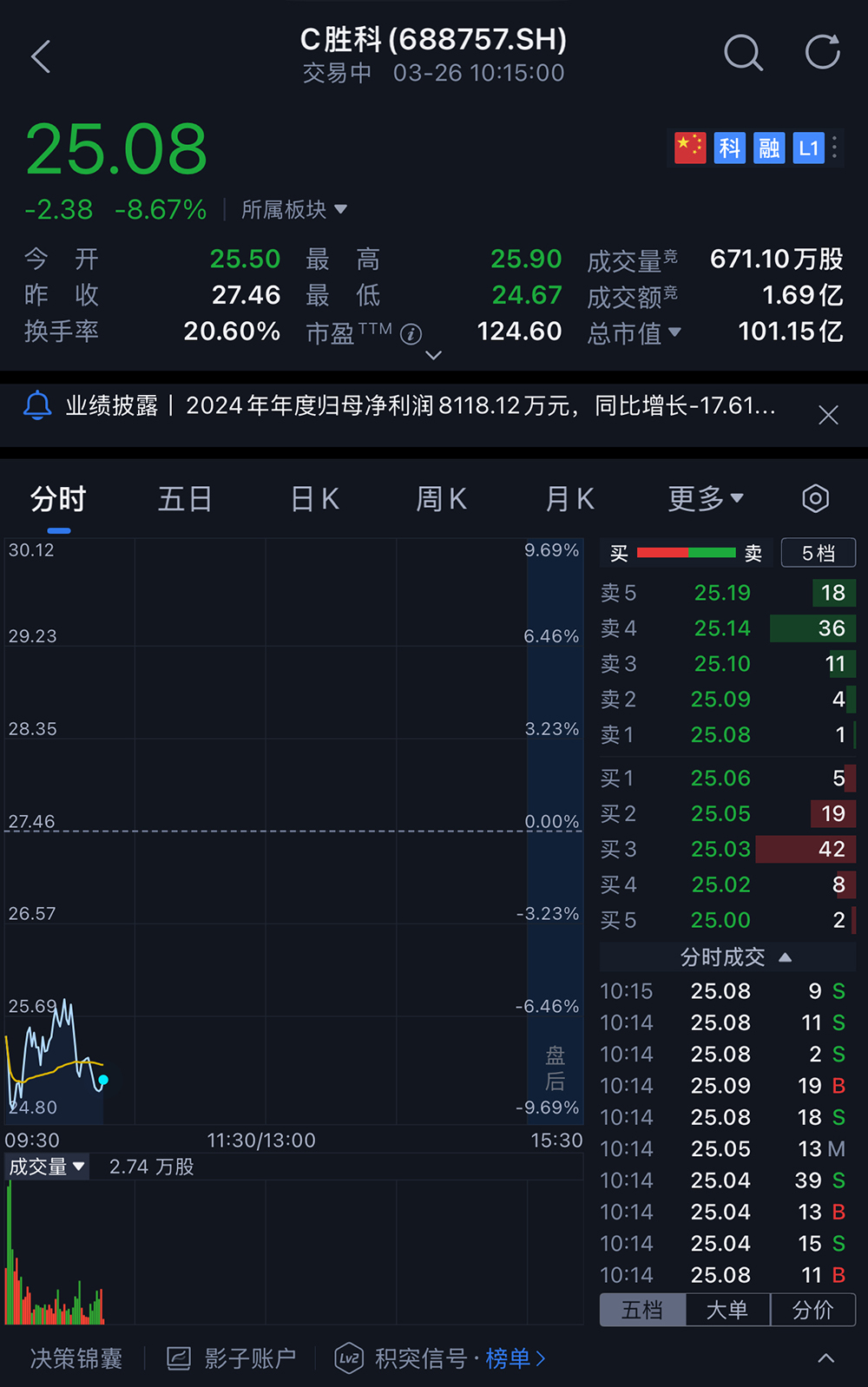Switch to 分价 price distribution view
Viewport: 868px width, 1387px height.
coord(812,1310)
